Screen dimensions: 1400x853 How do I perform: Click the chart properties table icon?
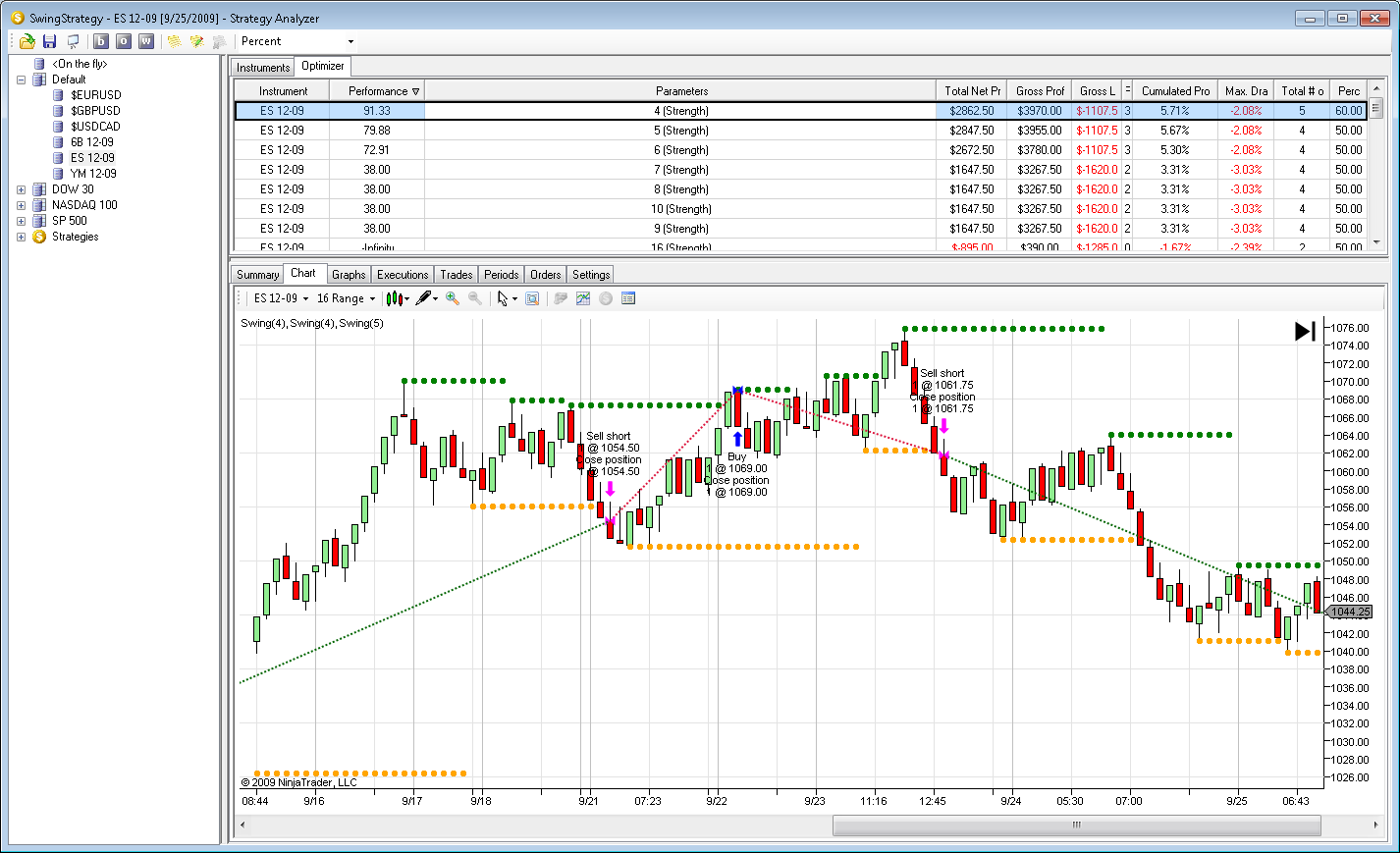point(628,298)
